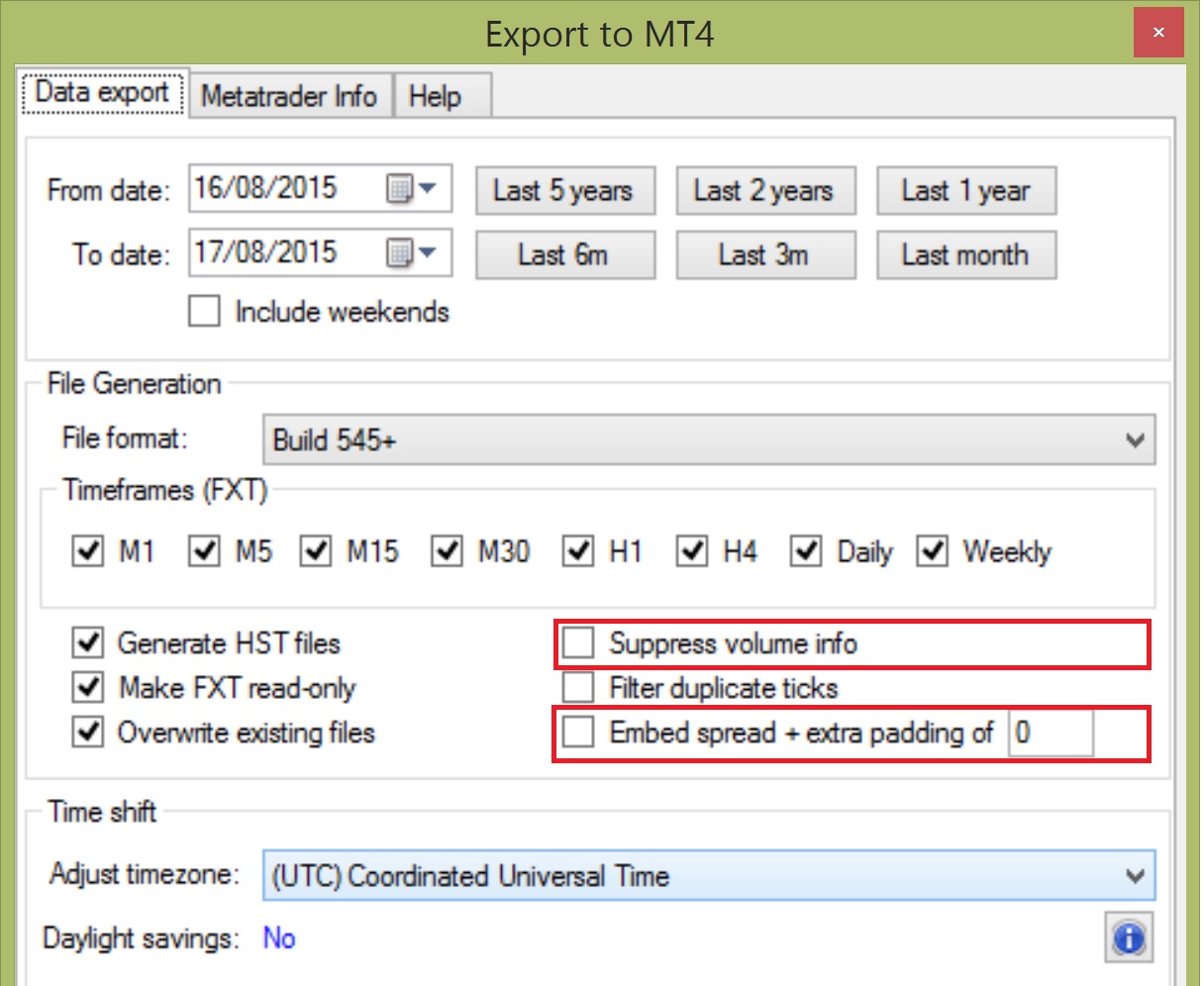Close the Export to MT4 window
This screenshot has width=1204, height=986.
pyautogui.click(x=1158, y=33)
